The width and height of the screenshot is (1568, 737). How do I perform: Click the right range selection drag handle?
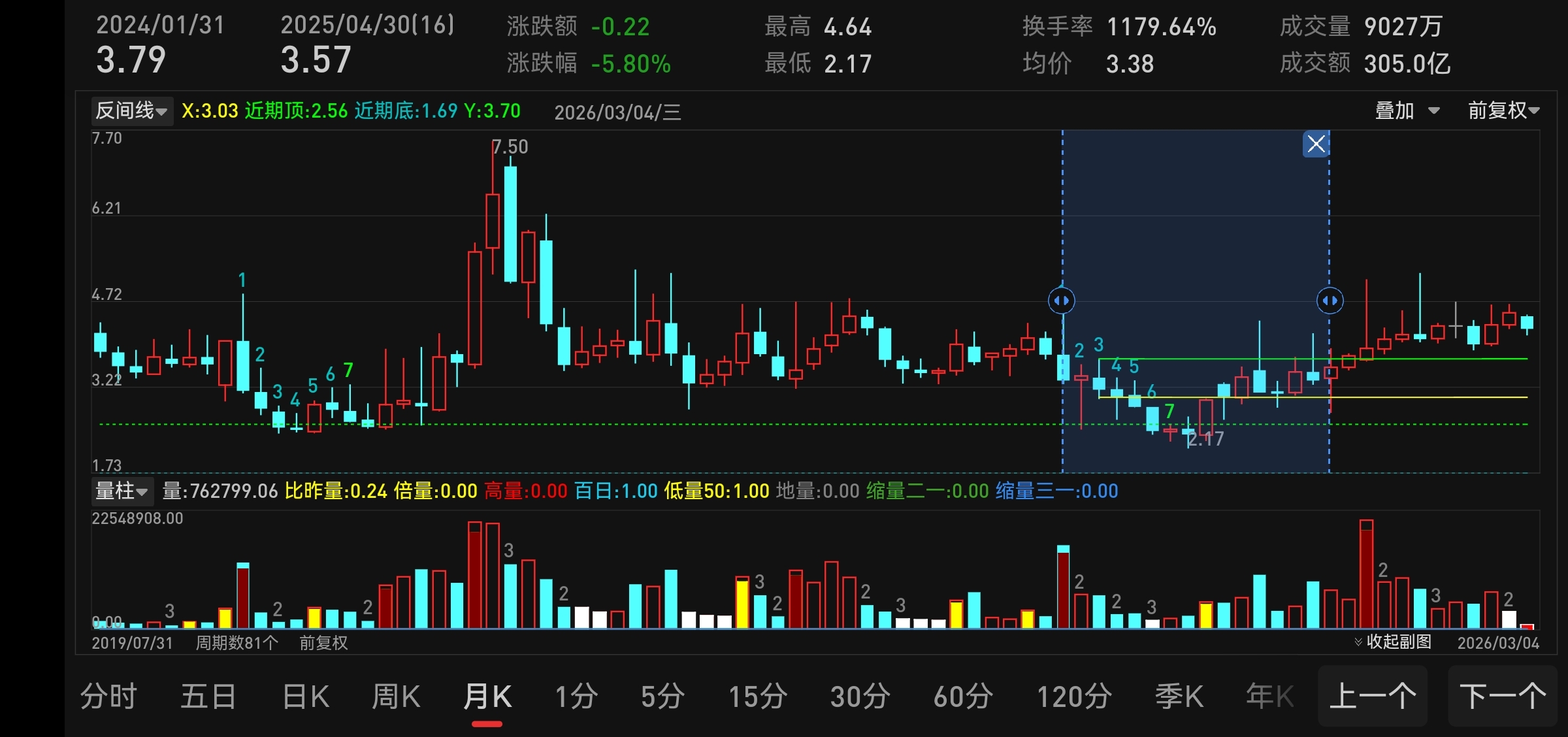point(1330,301)
